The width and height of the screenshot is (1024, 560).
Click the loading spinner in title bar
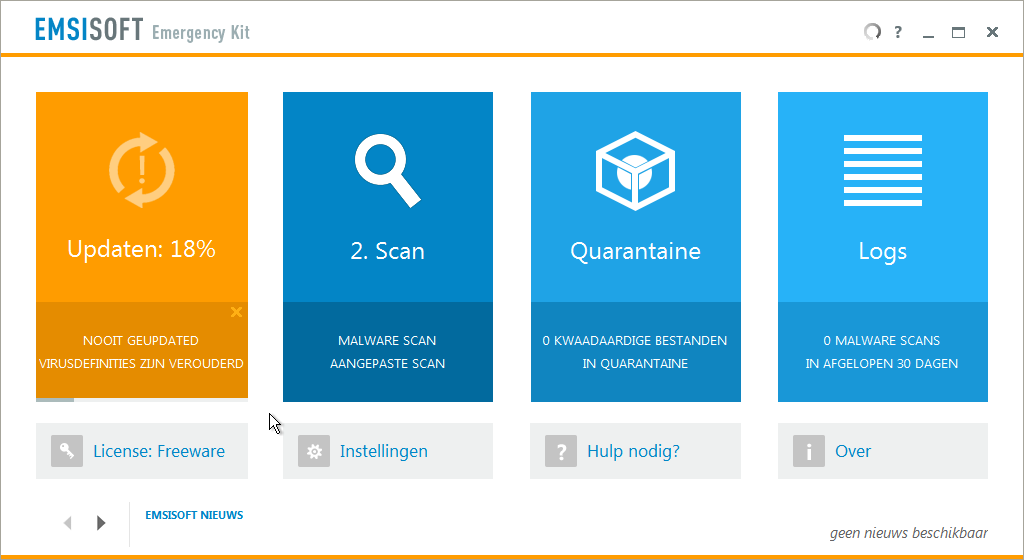pos(872,32)
